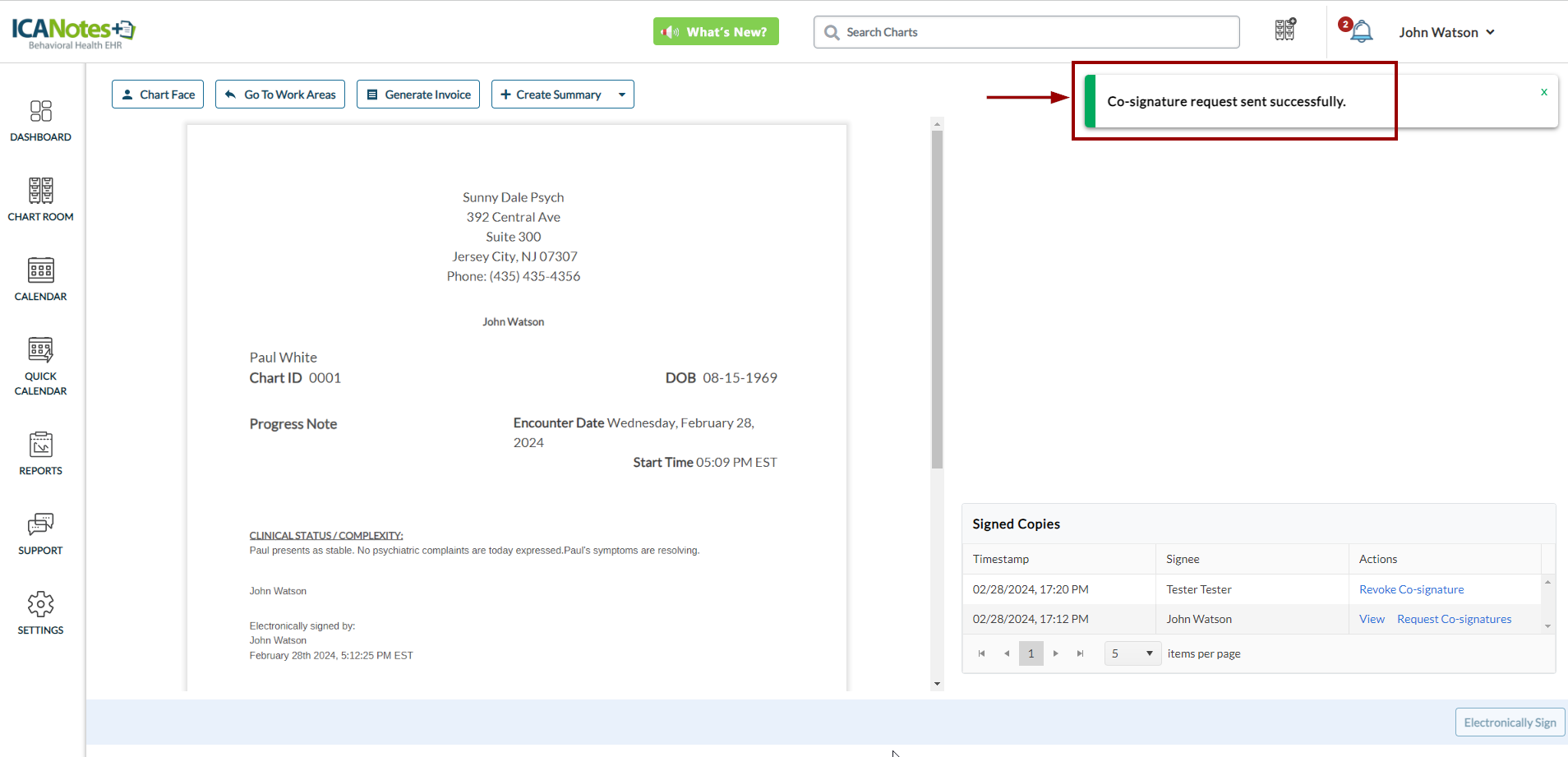Click the Timestamp column header
1568x757 pixels.
click(x=1058, y=559)
